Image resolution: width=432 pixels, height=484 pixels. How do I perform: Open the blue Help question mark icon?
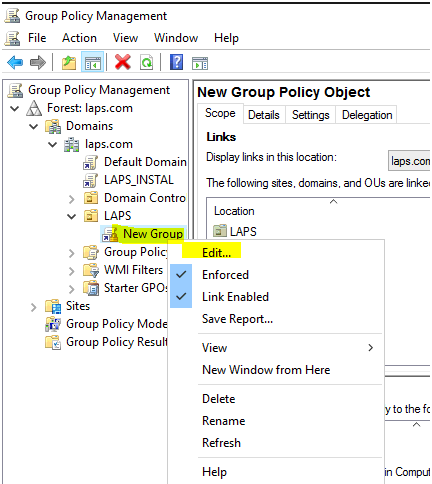tap(176, 62)
